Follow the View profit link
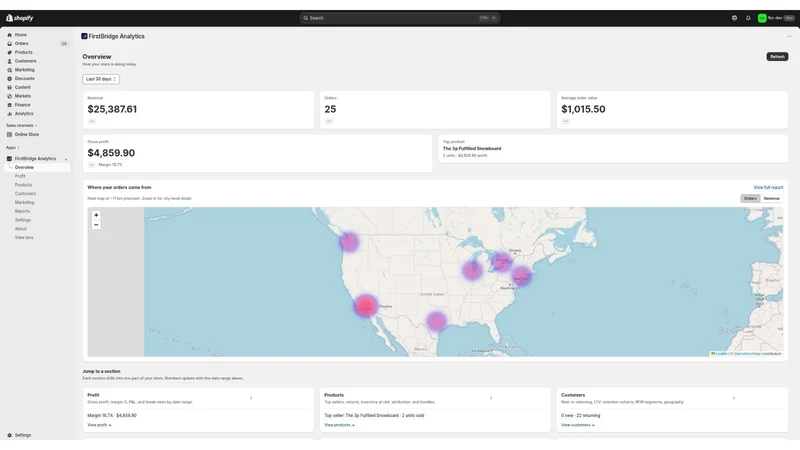The height and width of the screenshot is (450, 800). [99, 425]
